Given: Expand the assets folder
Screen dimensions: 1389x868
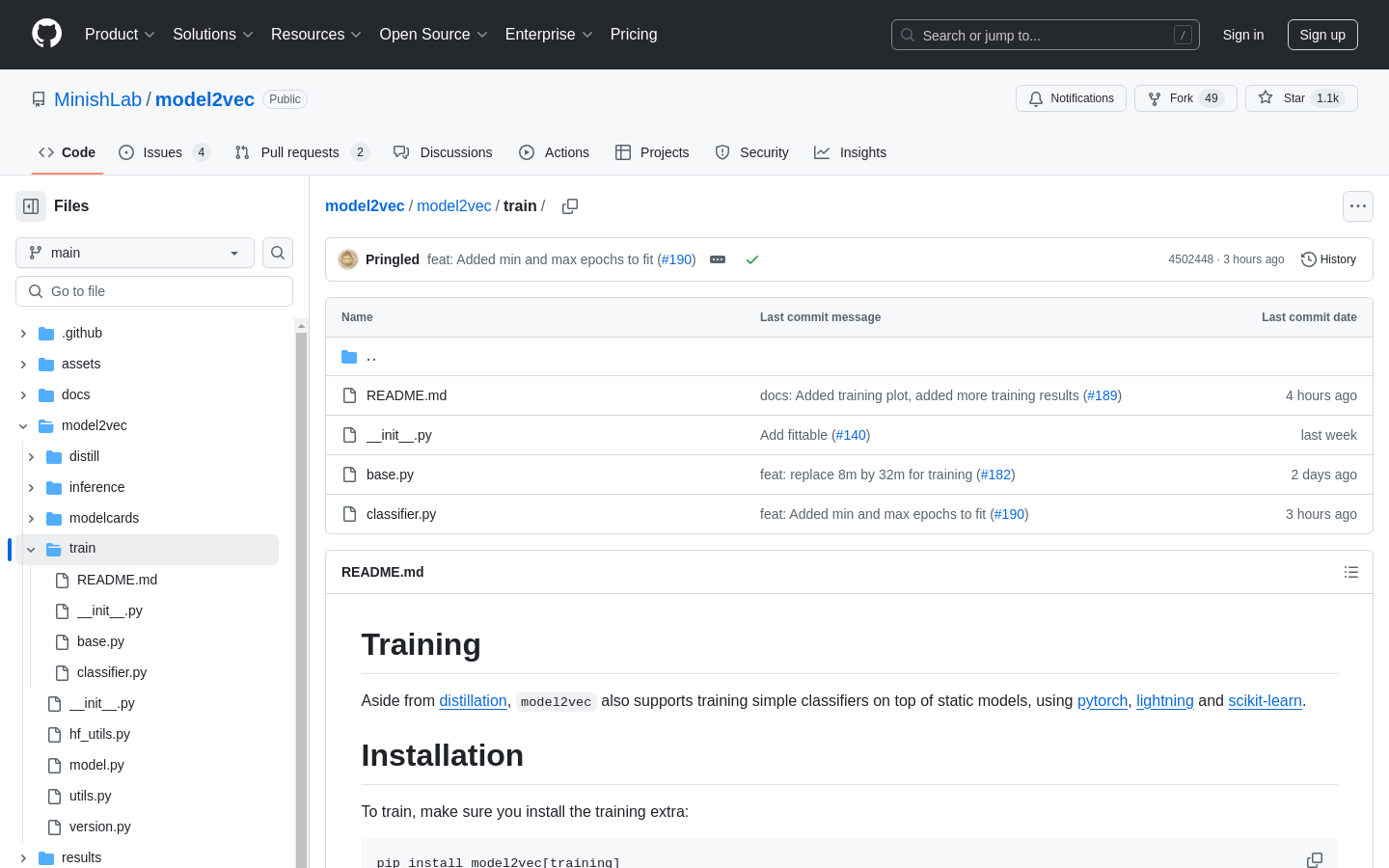Looking at the screenshot, I should [x=23, y=365].
